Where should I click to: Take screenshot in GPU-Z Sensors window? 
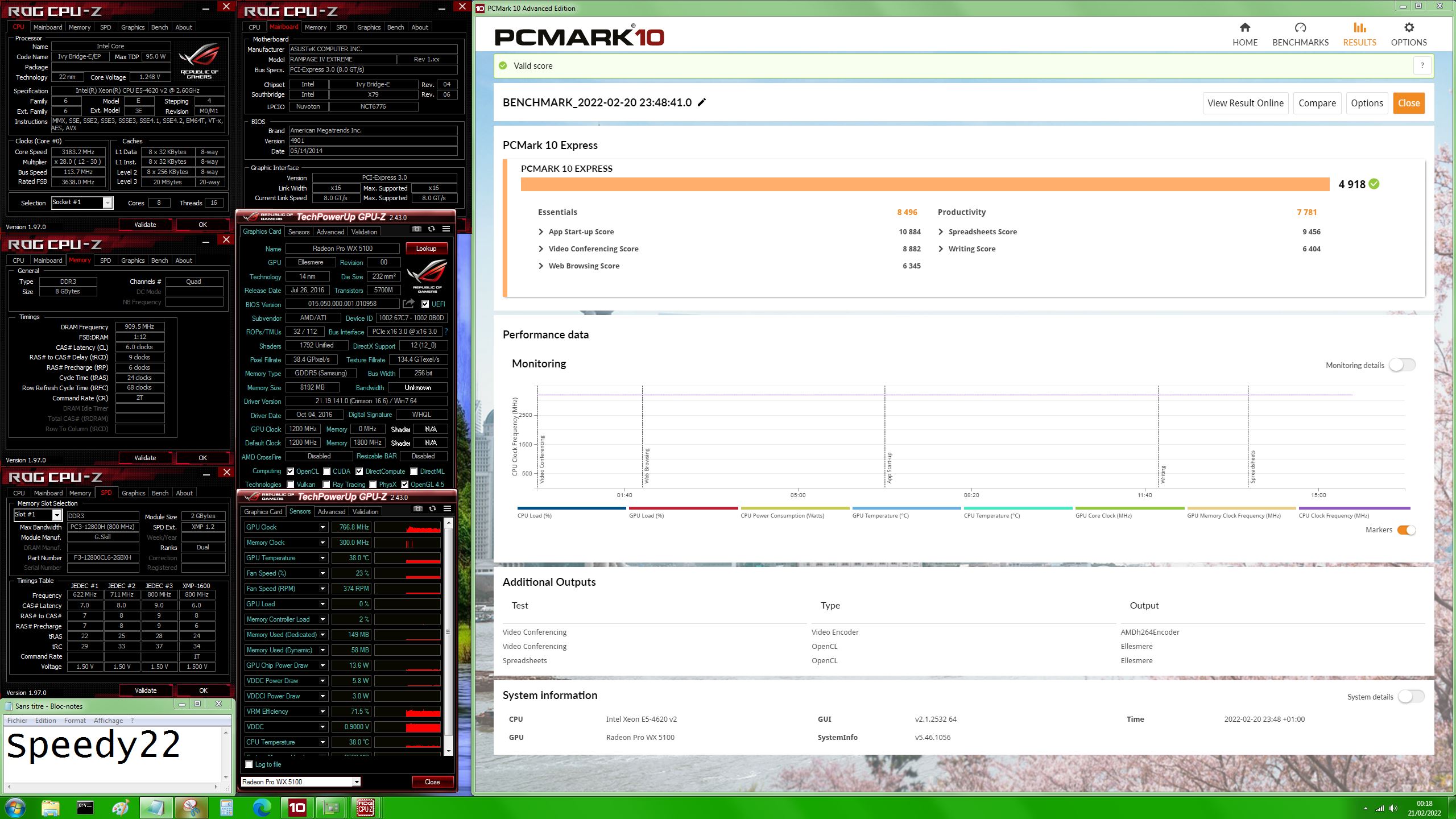point(418,508)
